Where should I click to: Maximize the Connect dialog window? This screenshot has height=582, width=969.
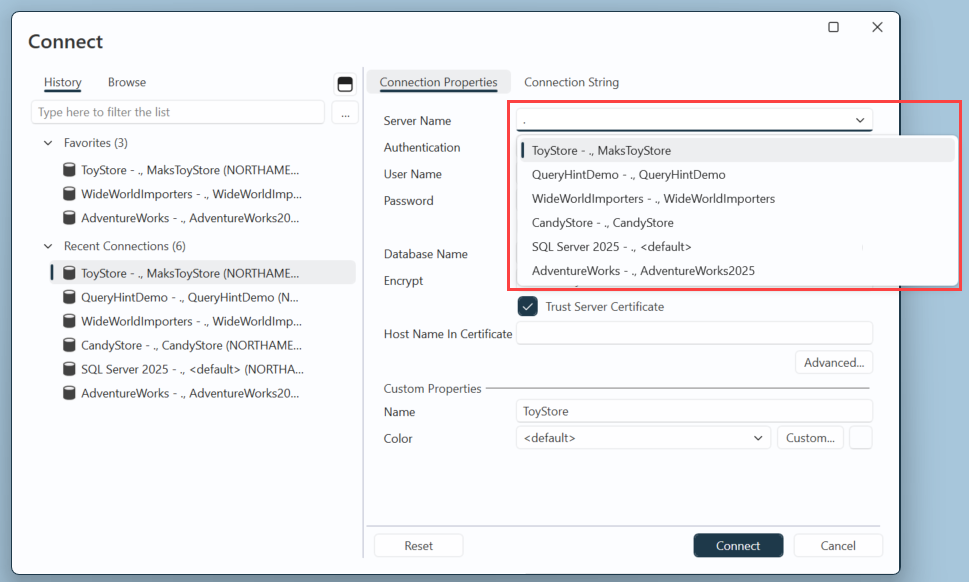833,27
